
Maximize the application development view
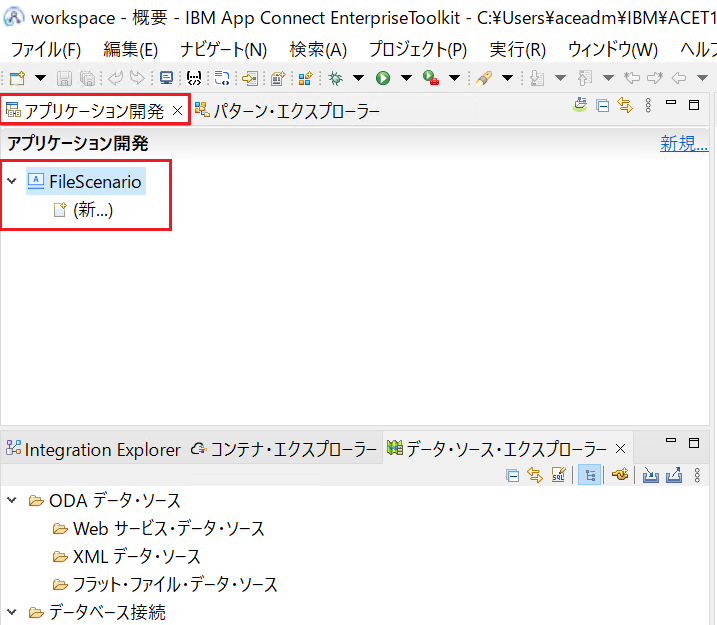coord(694,105)
